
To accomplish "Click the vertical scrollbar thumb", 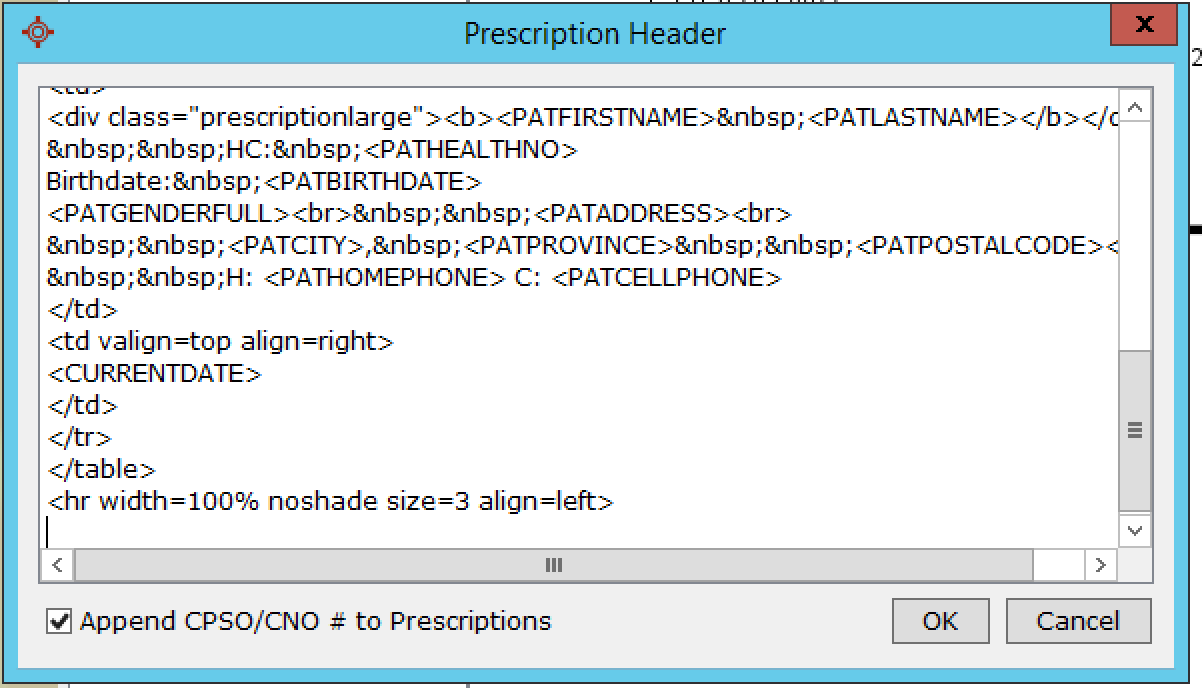I will coord(1135,430).
